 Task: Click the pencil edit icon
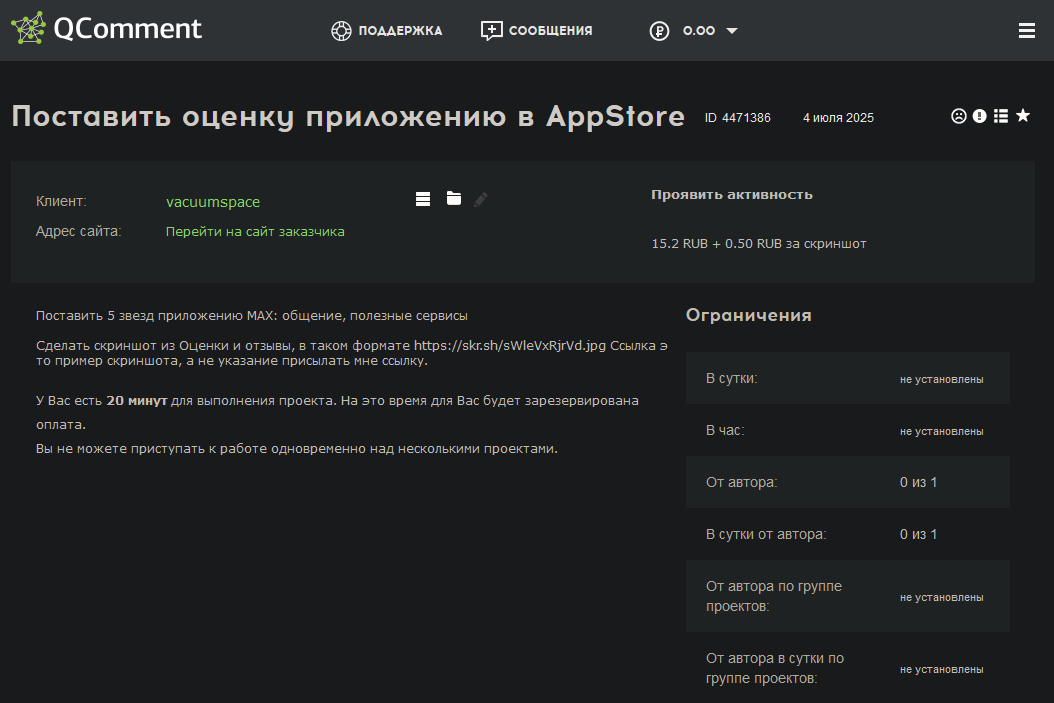click(x=481, y=199)
